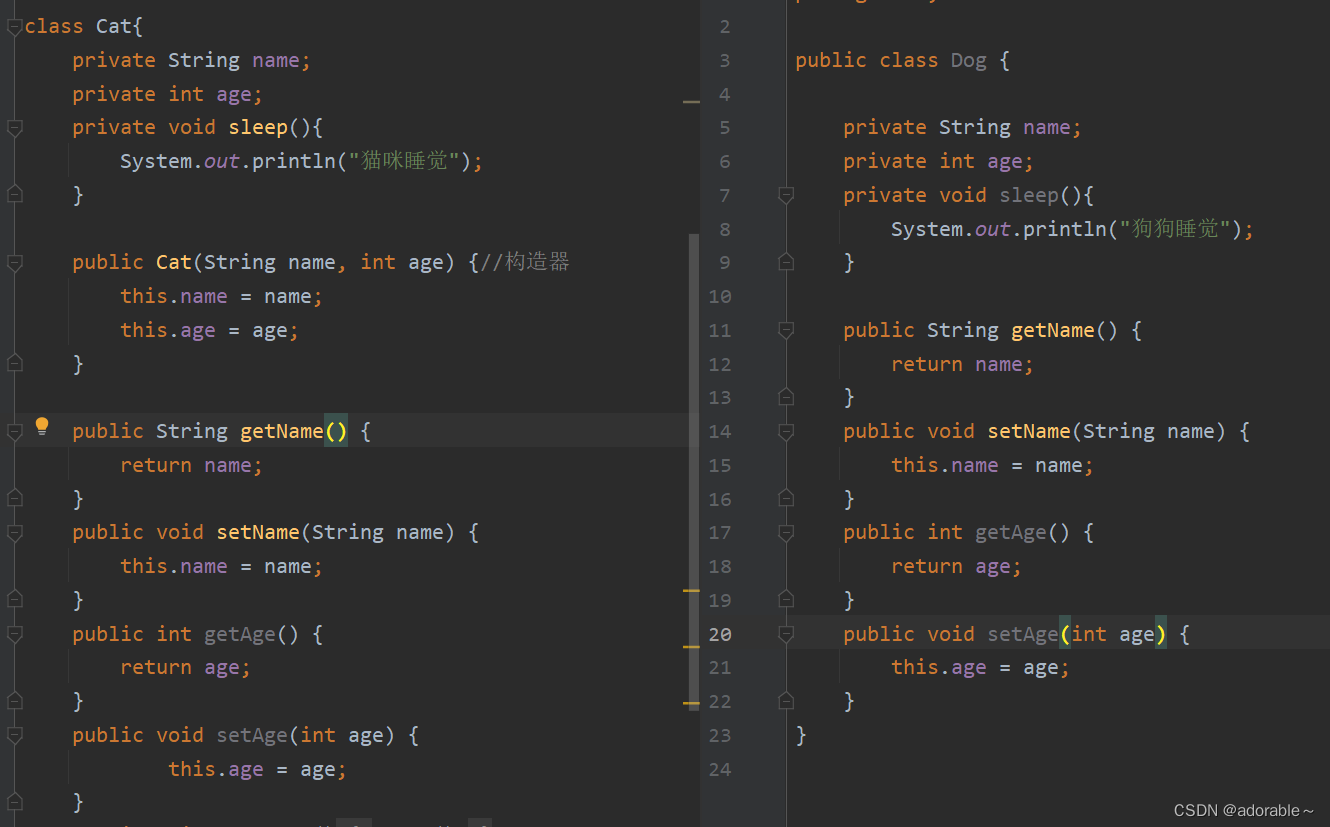This screenshot has height=827, width=1330.
Task: Click the fold end marker closing Cat's getName()
Action: point(14,499)
